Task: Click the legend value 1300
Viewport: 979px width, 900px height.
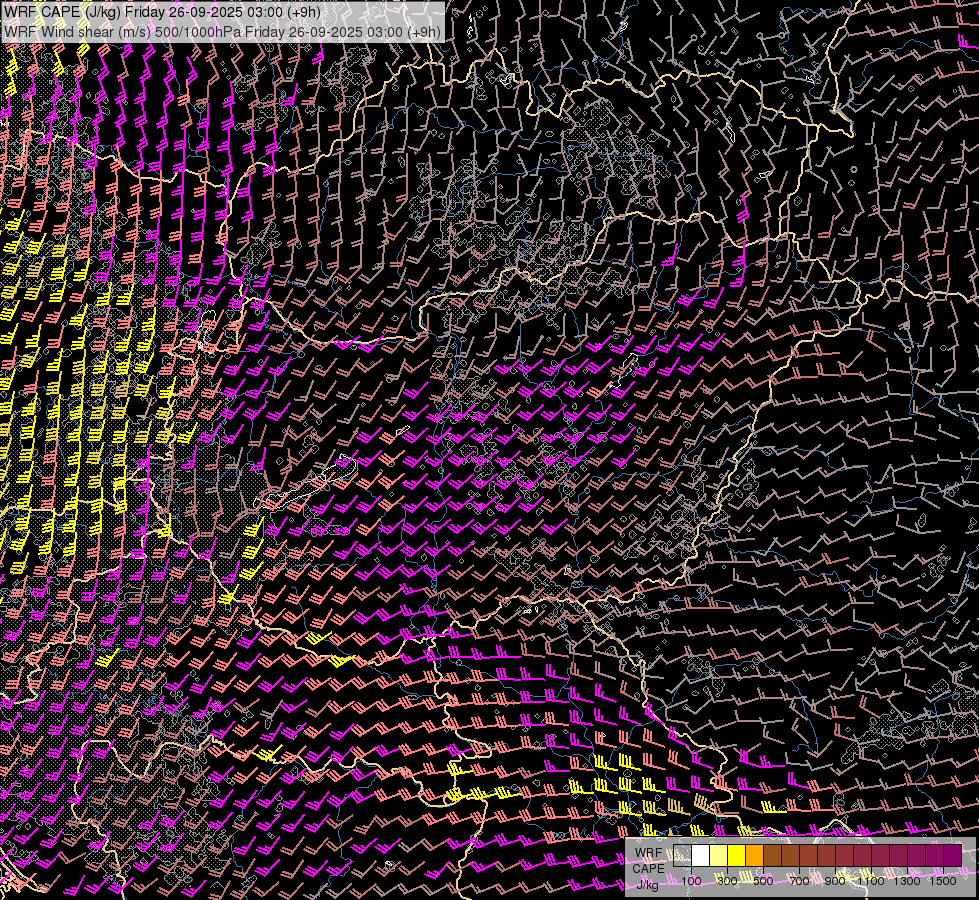Action: click(907, 881)
